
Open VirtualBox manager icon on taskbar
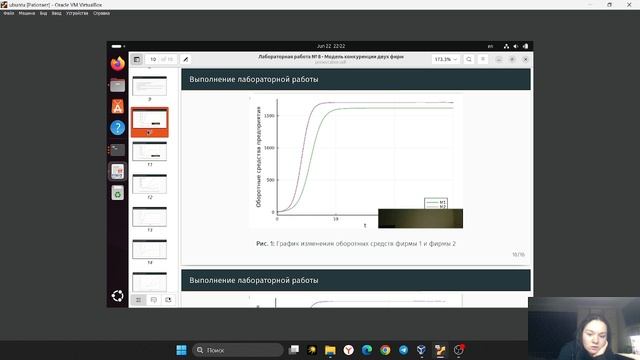coord(422,350)
